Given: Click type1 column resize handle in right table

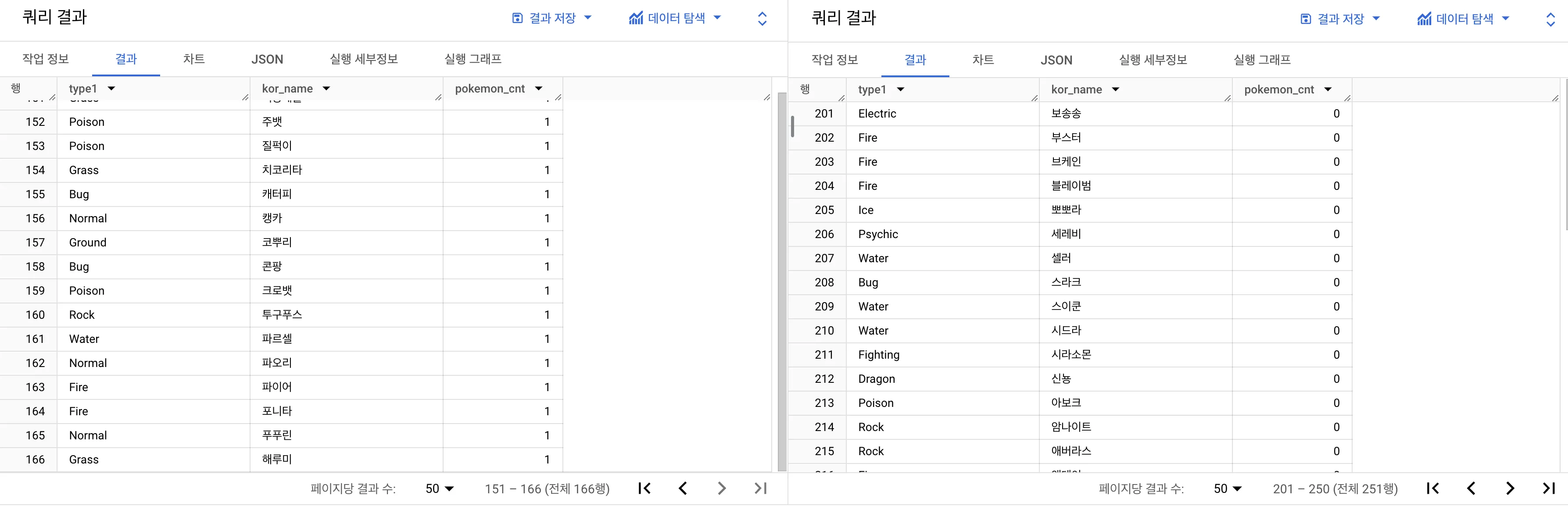Looking at the screenshot, I should [x=1034, y=98].
